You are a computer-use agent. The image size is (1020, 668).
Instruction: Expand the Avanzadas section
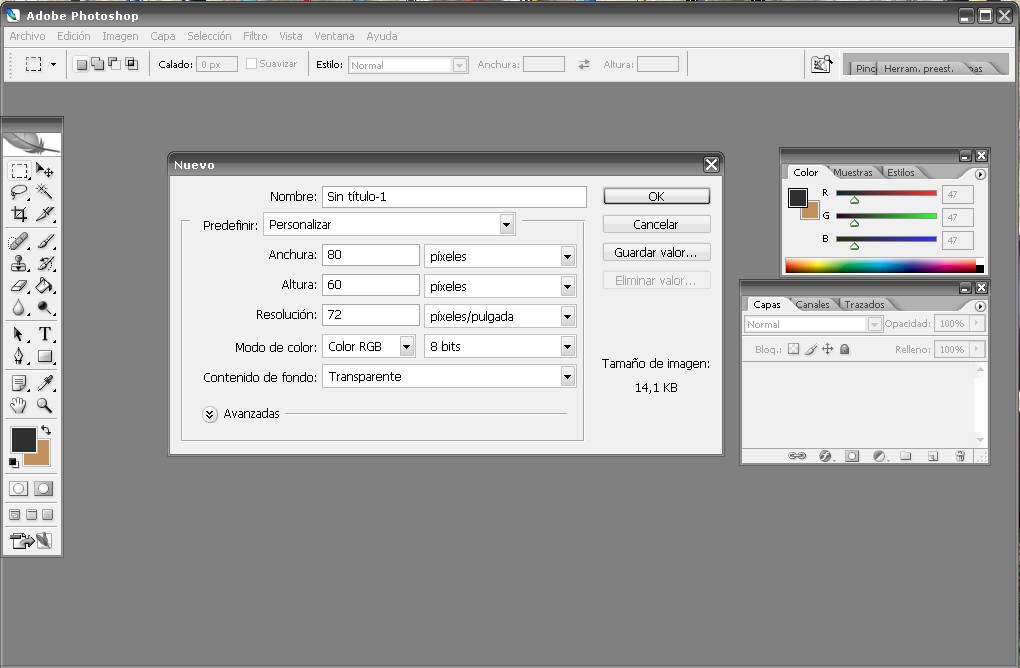tap(209, 414)
